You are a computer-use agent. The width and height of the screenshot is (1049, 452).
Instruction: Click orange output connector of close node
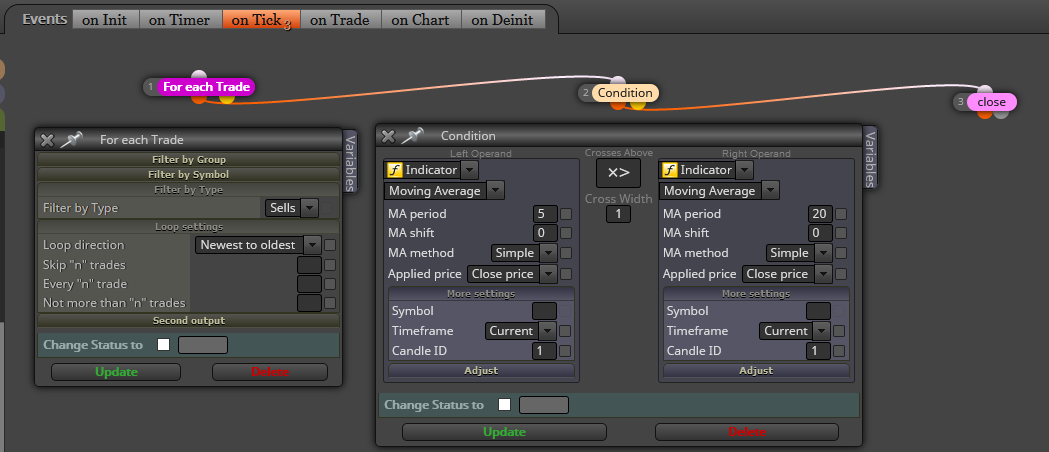[985, 114]
